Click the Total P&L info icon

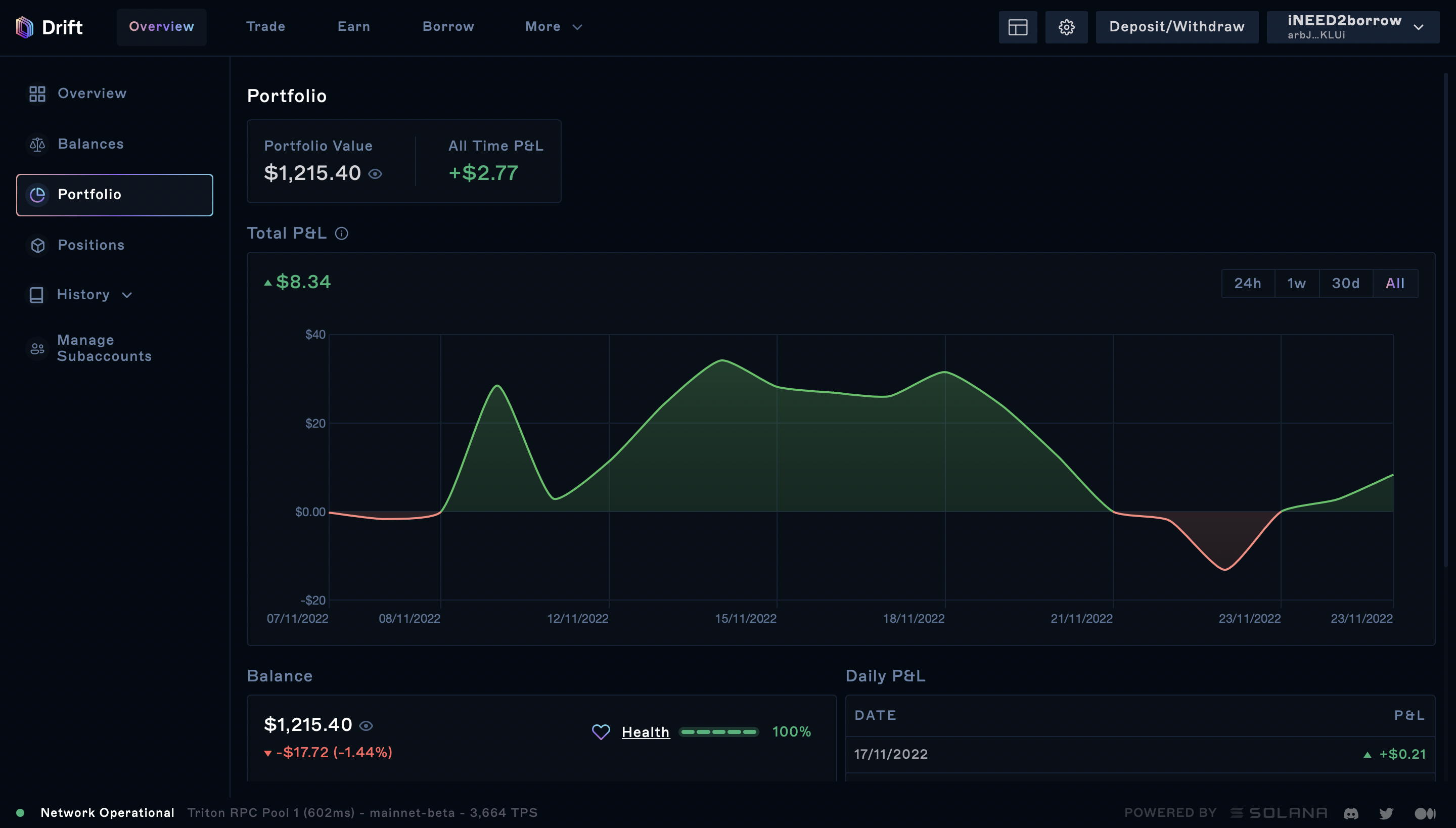coord(341,233)
